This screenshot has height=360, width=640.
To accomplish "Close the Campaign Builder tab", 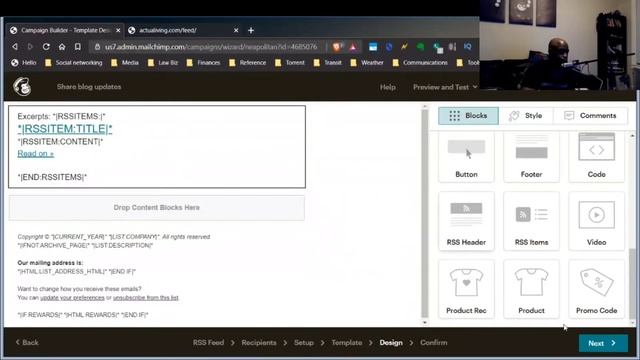I will coord(118,30).
